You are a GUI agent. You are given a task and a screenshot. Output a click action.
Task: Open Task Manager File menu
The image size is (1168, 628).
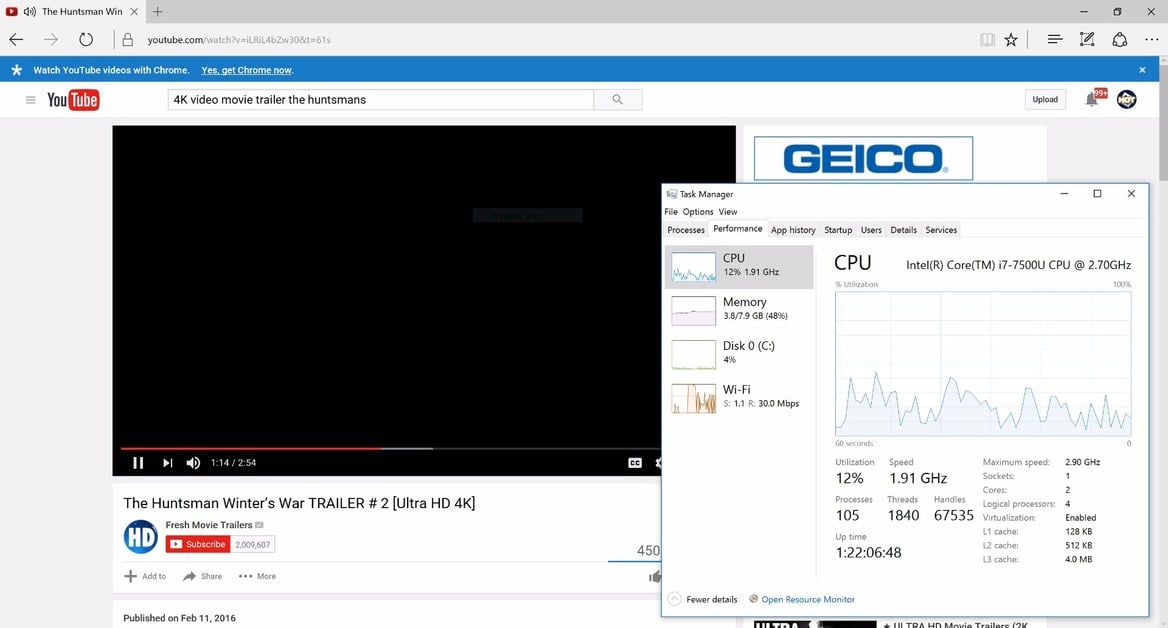(671, 212)
